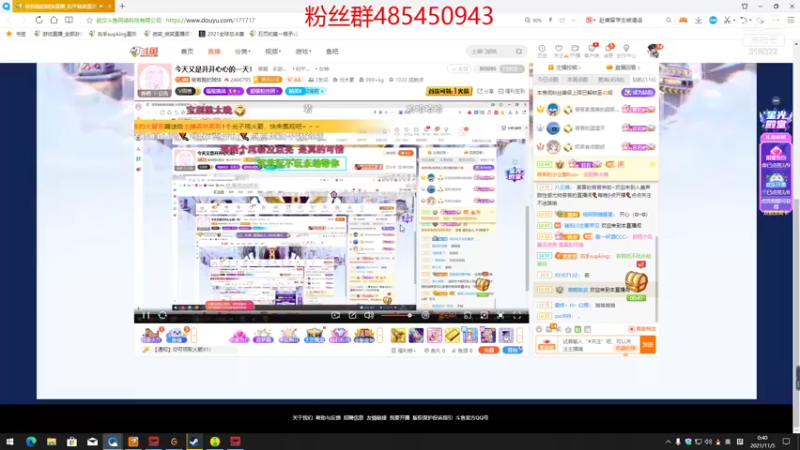Open the browser download icon

[x=698, y=20]
